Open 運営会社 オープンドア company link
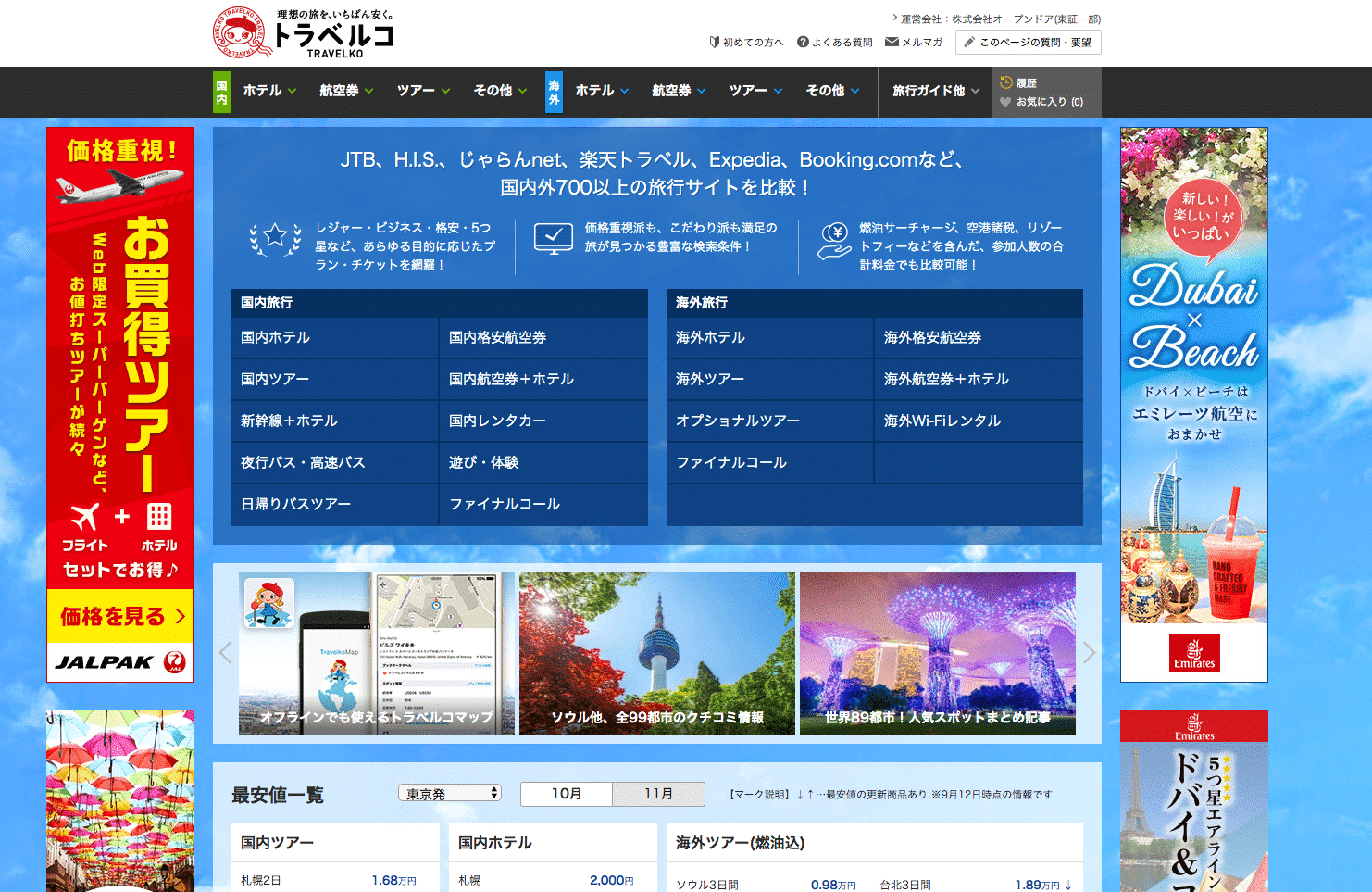Viewport: 1372px width, 892px height. pos(996,19)
